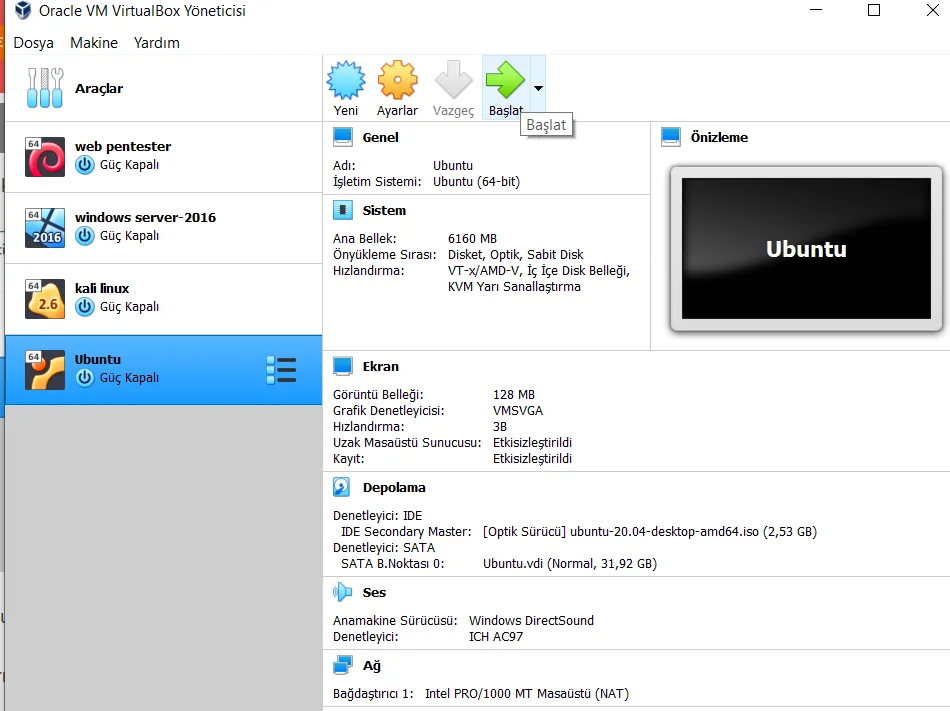950x711 pixels.
Task: Open the Dosya menu
Action: click(33, 43)
